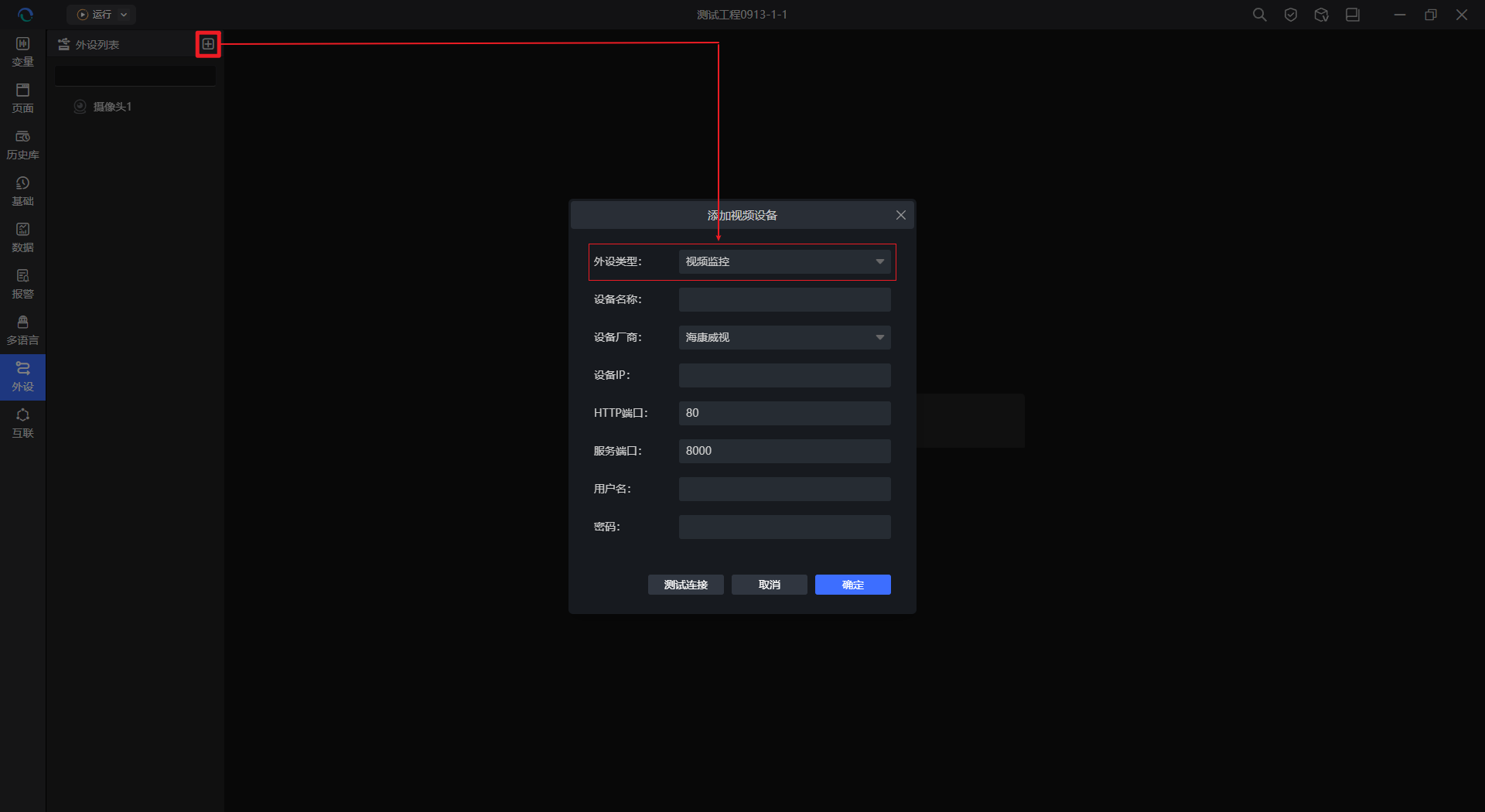Click the search magnifier icon in title bar
The height and width of the screenshot is (812, 1485).
(x=1259, y=15)
